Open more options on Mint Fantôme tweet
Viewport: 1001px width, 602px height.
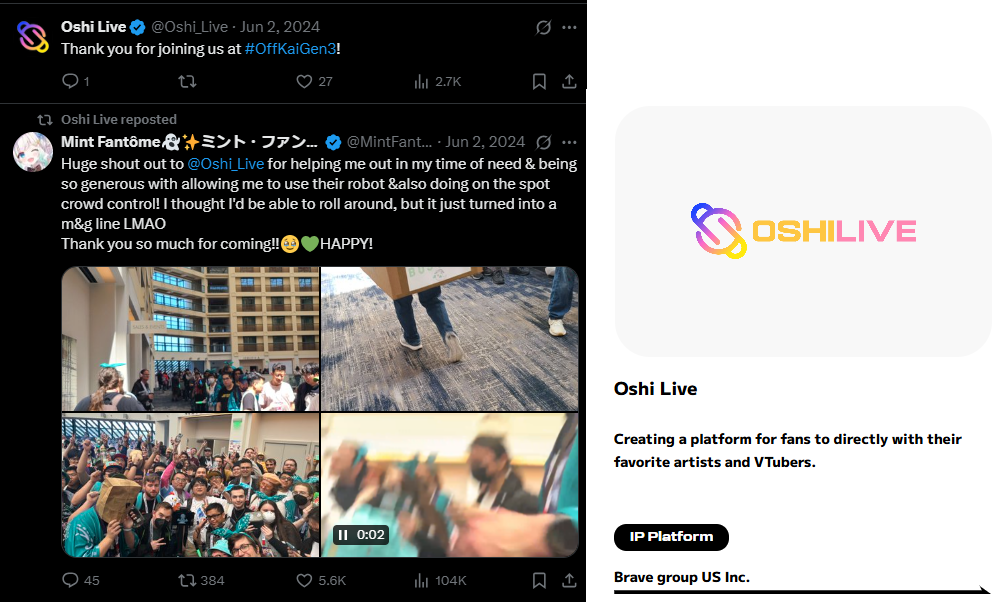pyautogui.click(x=569, y=142)
